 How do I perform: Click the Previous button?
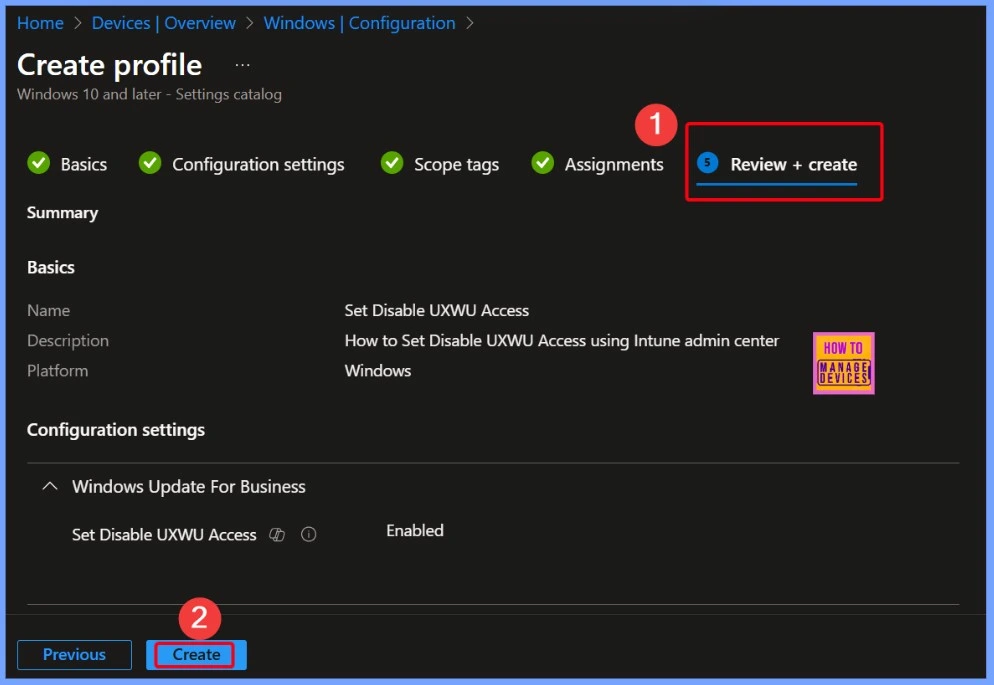click(x=74, y=655)
